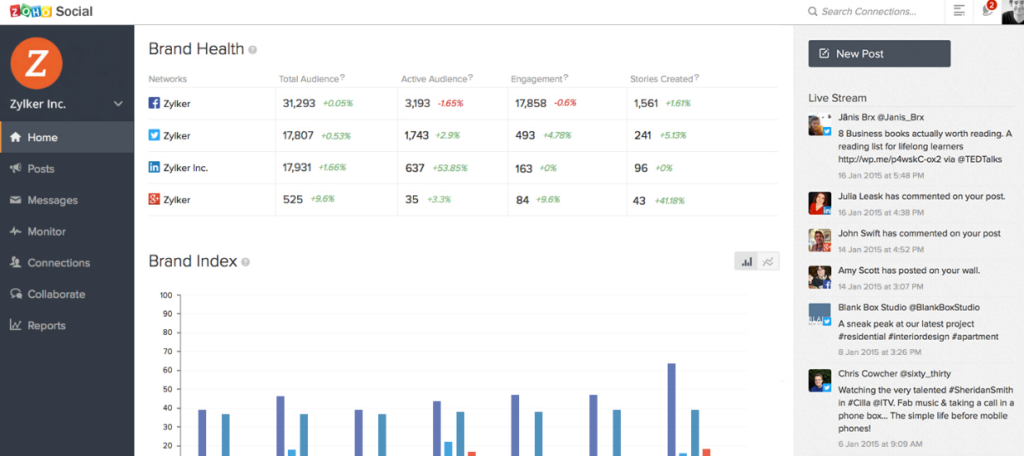
Task: Open the Zylker Inc. orange brand avatar
Action: 37,63
